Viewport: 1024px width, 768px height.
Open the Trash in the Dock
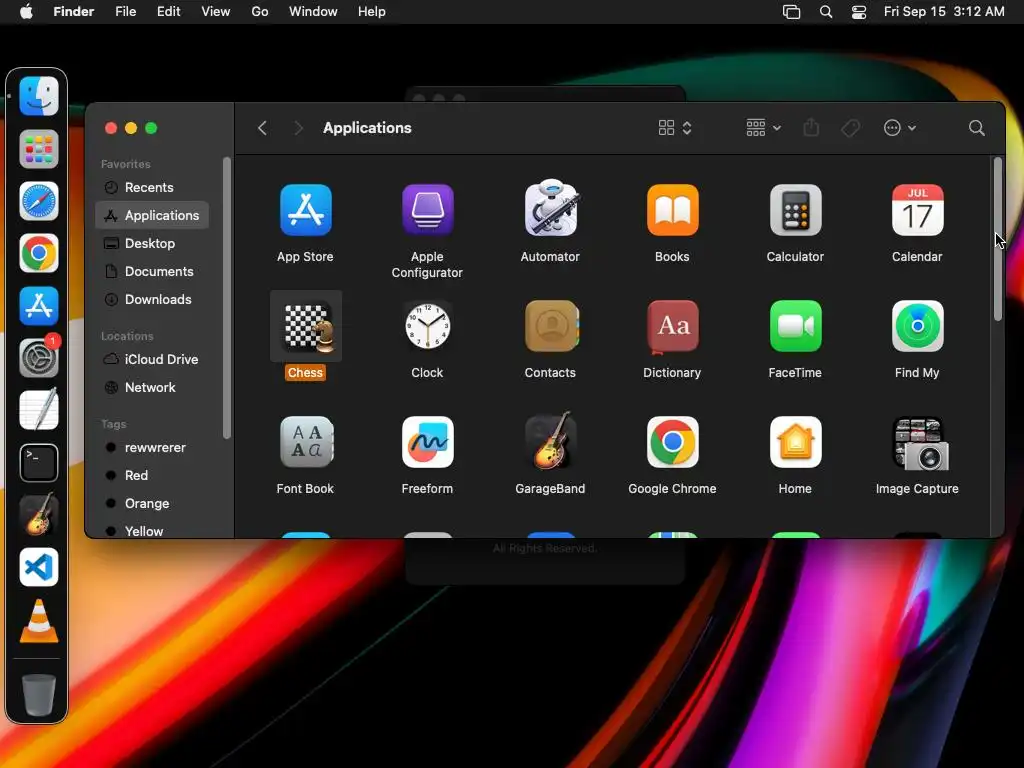point(39,694)
